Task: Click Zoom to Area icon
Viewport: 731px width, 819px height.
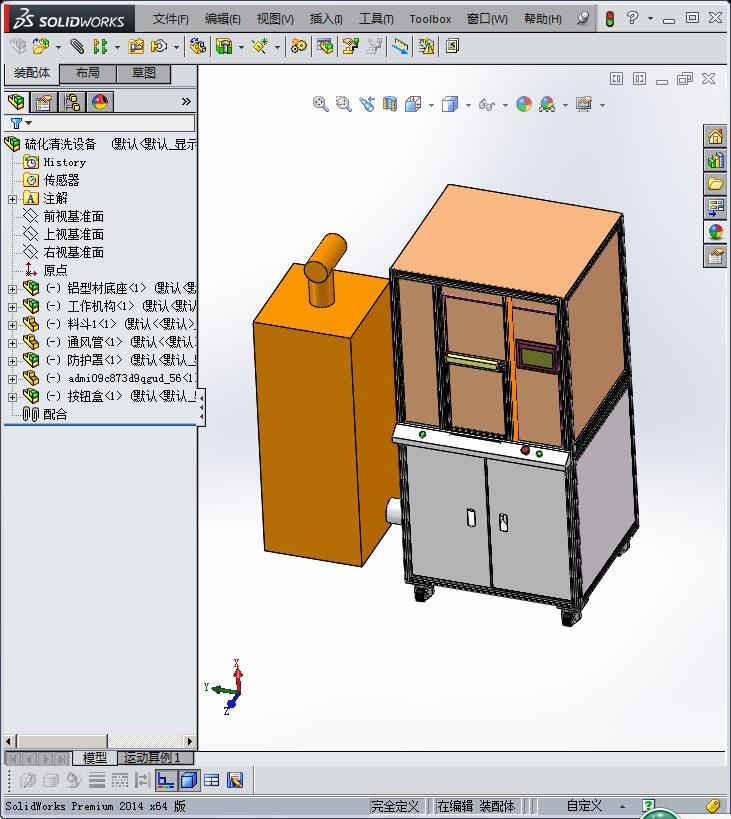Action: point(344,104)
